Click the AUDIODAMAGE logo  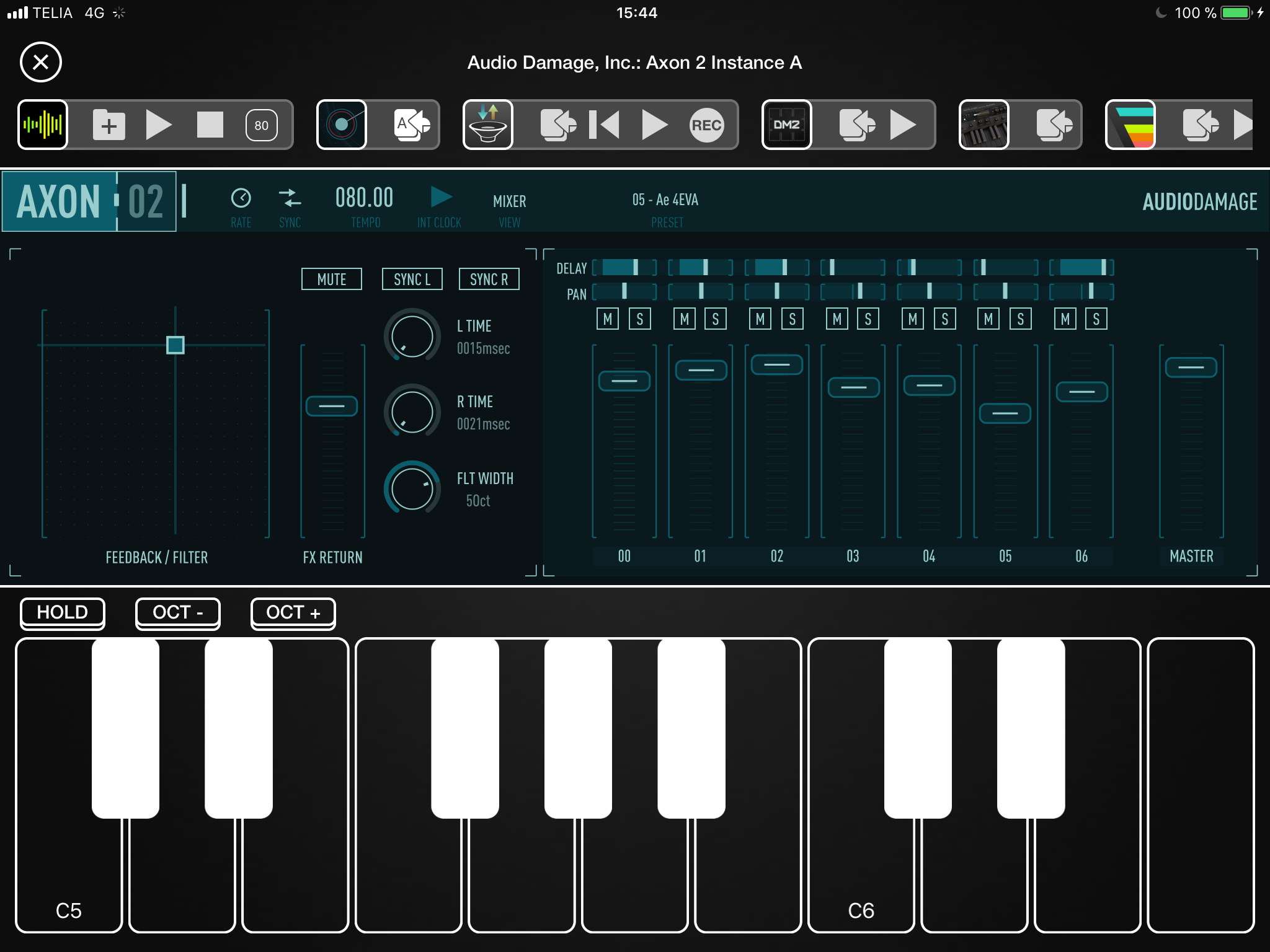click(1200, 202)
